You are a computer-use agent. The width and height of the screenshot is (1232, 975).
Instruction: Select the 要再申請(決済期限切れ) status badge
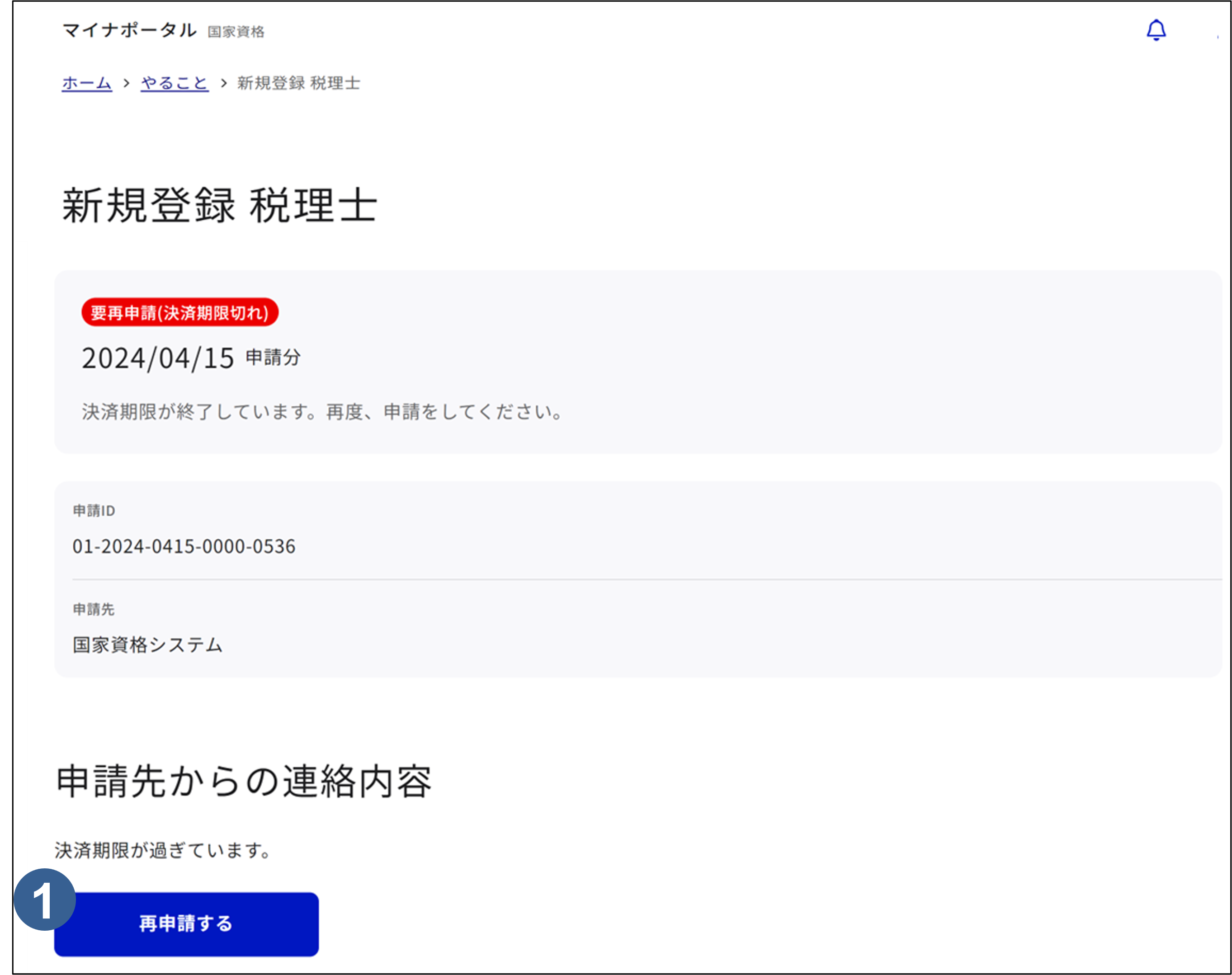click(x=180, y=312)
